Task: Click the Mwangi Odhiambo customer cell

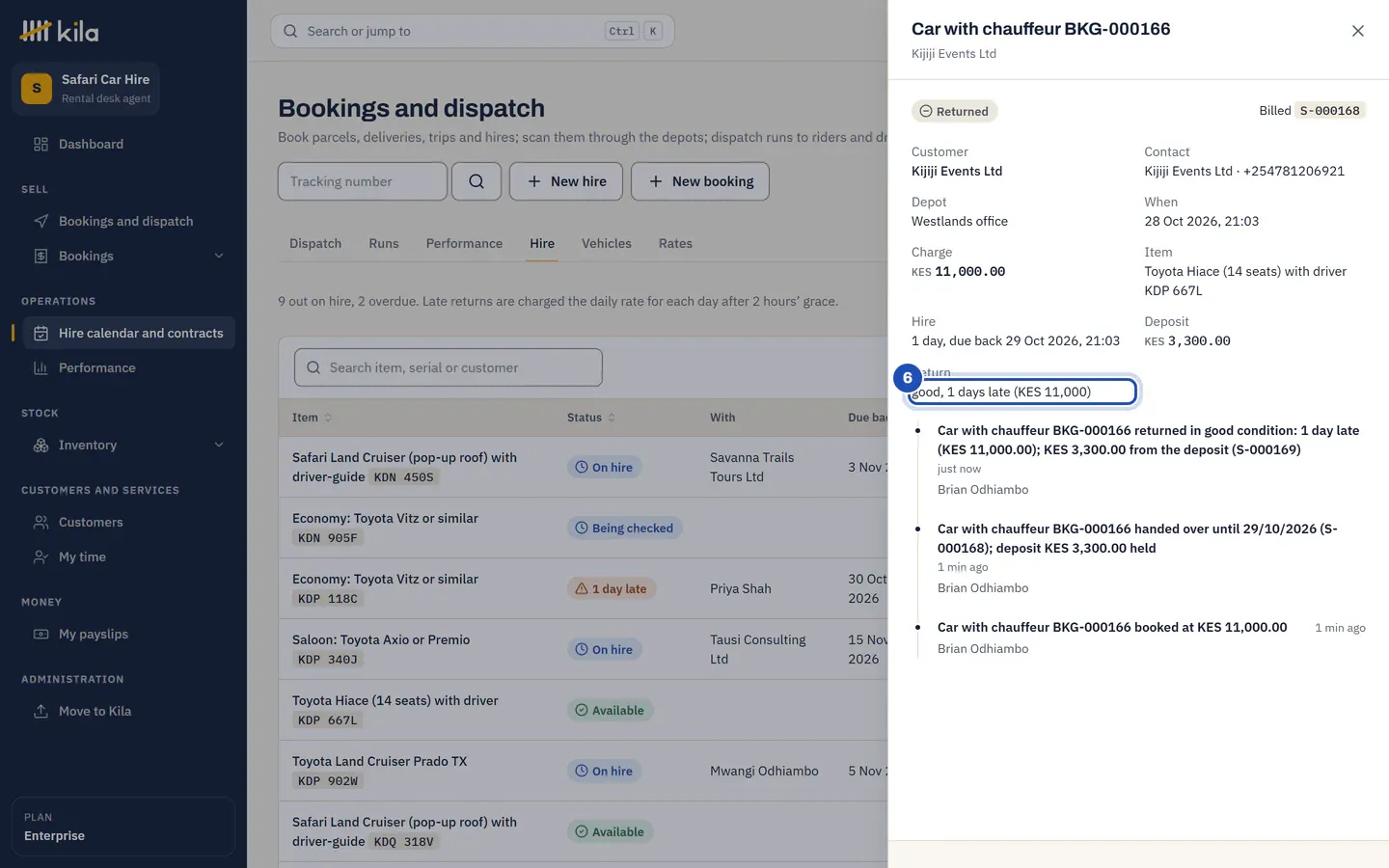Action: (764, 771)
